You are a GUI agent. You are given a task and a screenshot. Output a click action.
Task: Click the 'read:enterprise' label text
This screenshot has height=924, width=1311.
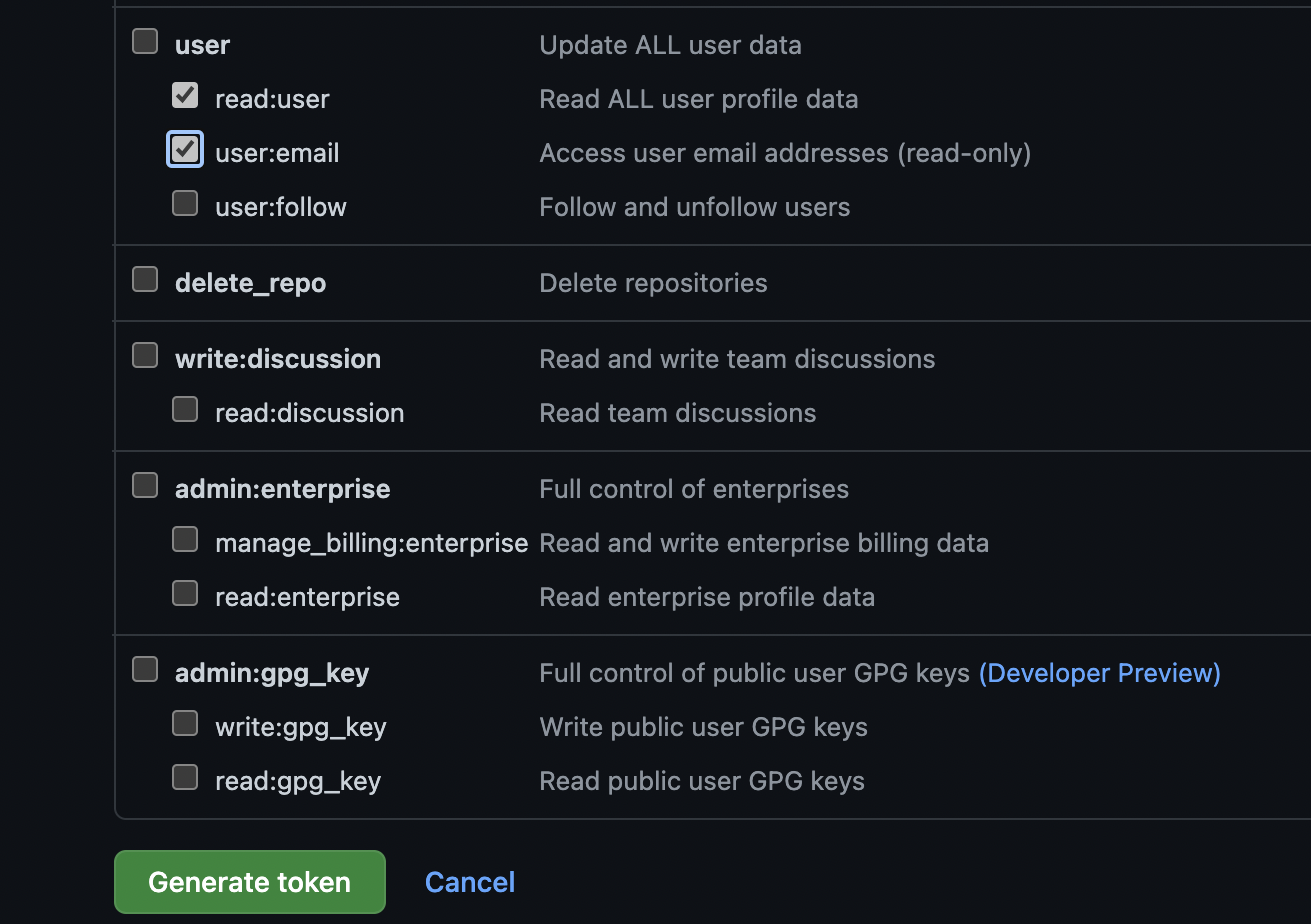(307, 597)
